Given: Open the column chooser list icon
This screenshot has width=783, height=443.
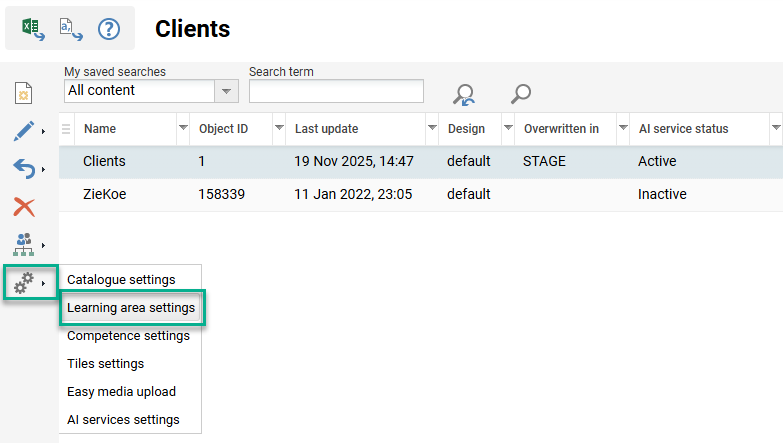Looking at the screenshot, I should pyautogui.click(x=66, y=129).
